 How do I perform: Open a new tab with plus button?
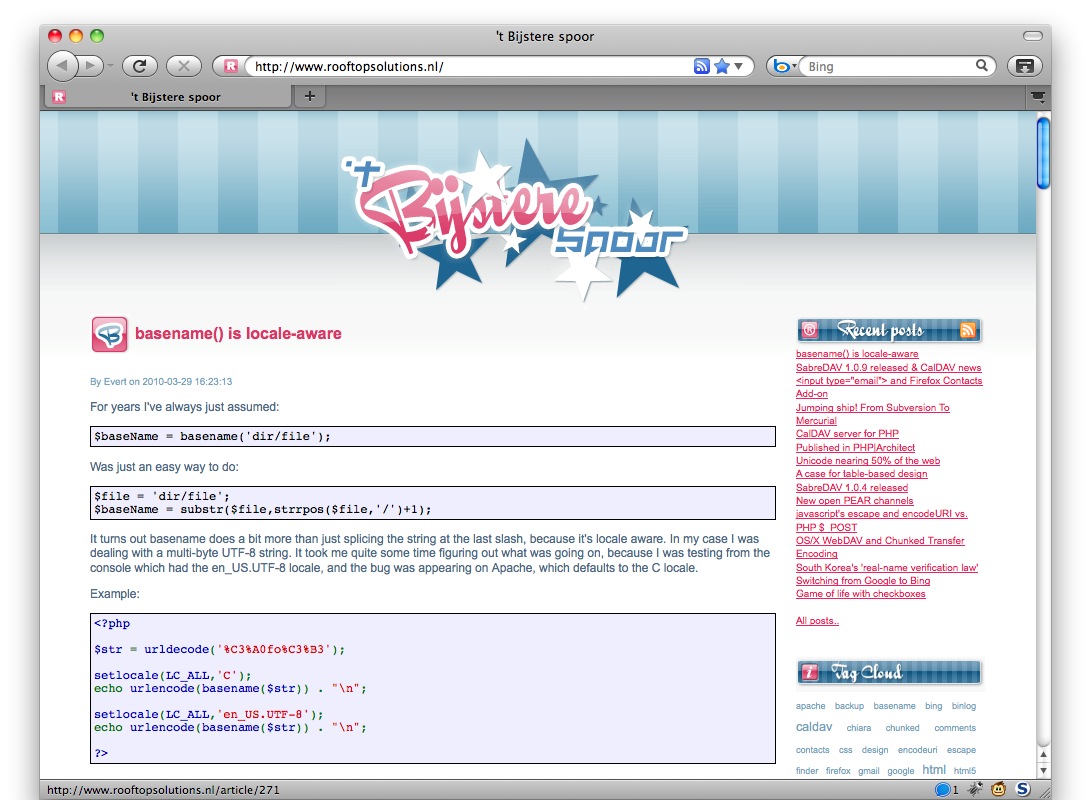click(310, 96)
